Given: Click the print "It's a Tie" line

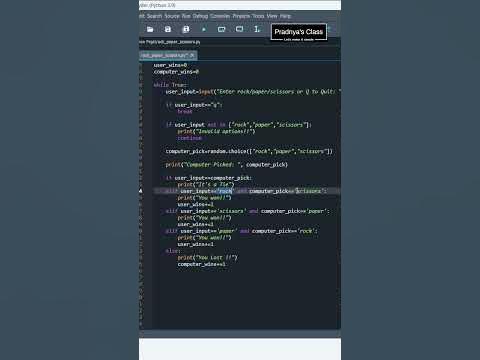Looking at the screenshot, I should click(x=206, y=185).
